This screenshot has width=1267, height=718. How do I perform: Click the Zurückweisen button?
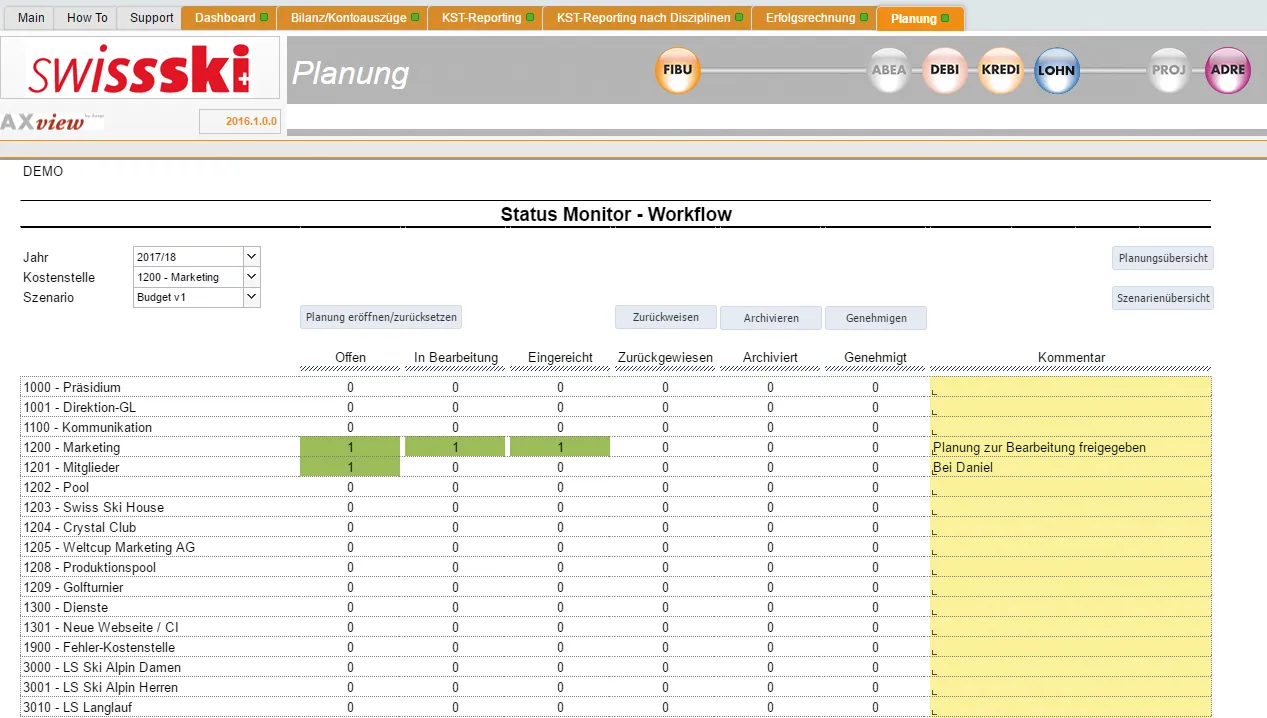point(666,317)
